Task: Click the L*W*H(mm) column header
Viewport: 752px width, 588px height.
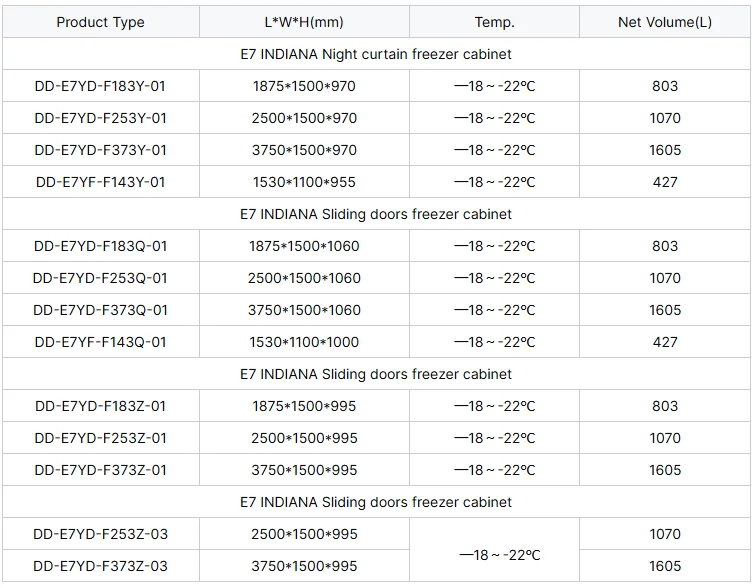Action: point(304,22)
